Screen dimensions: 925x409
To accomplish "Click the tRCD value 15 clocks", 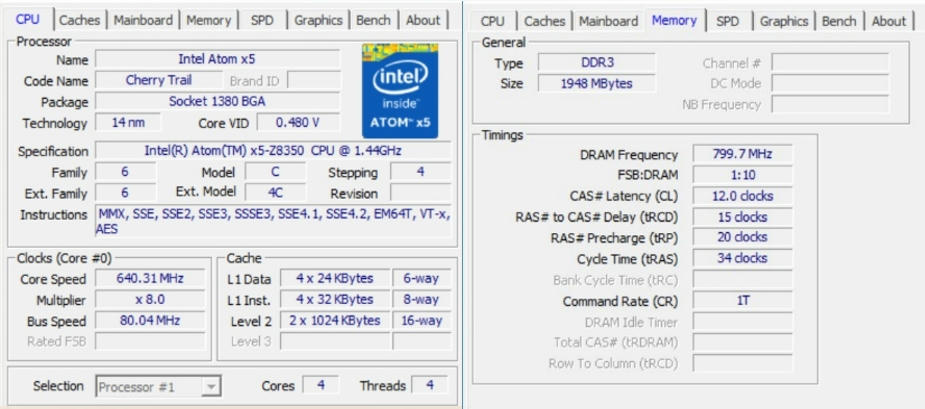I will [x=743, y=217].
